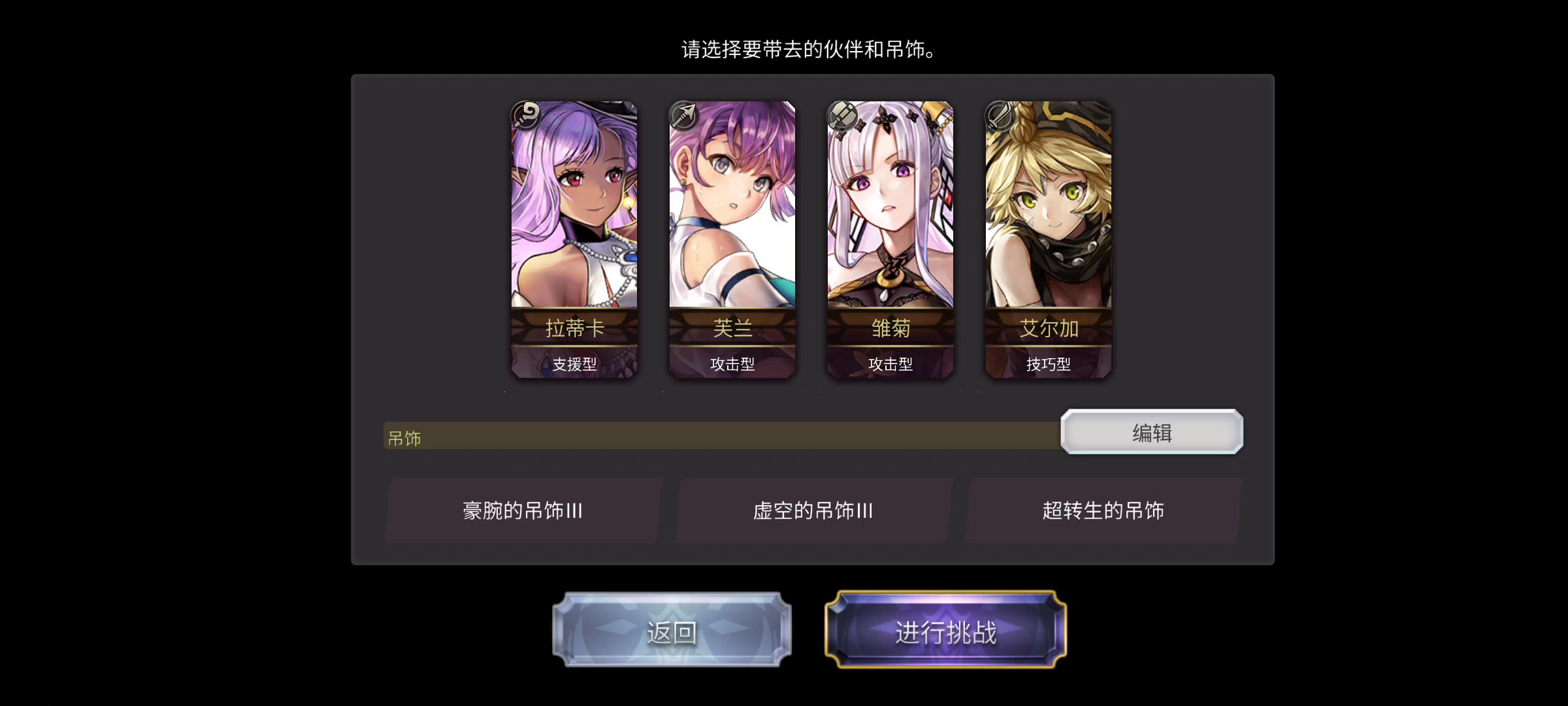The width and height of the screenshot is (1568, 706).
Task: Click the 芙兰 name label
Action: click(x=732, y=328)
